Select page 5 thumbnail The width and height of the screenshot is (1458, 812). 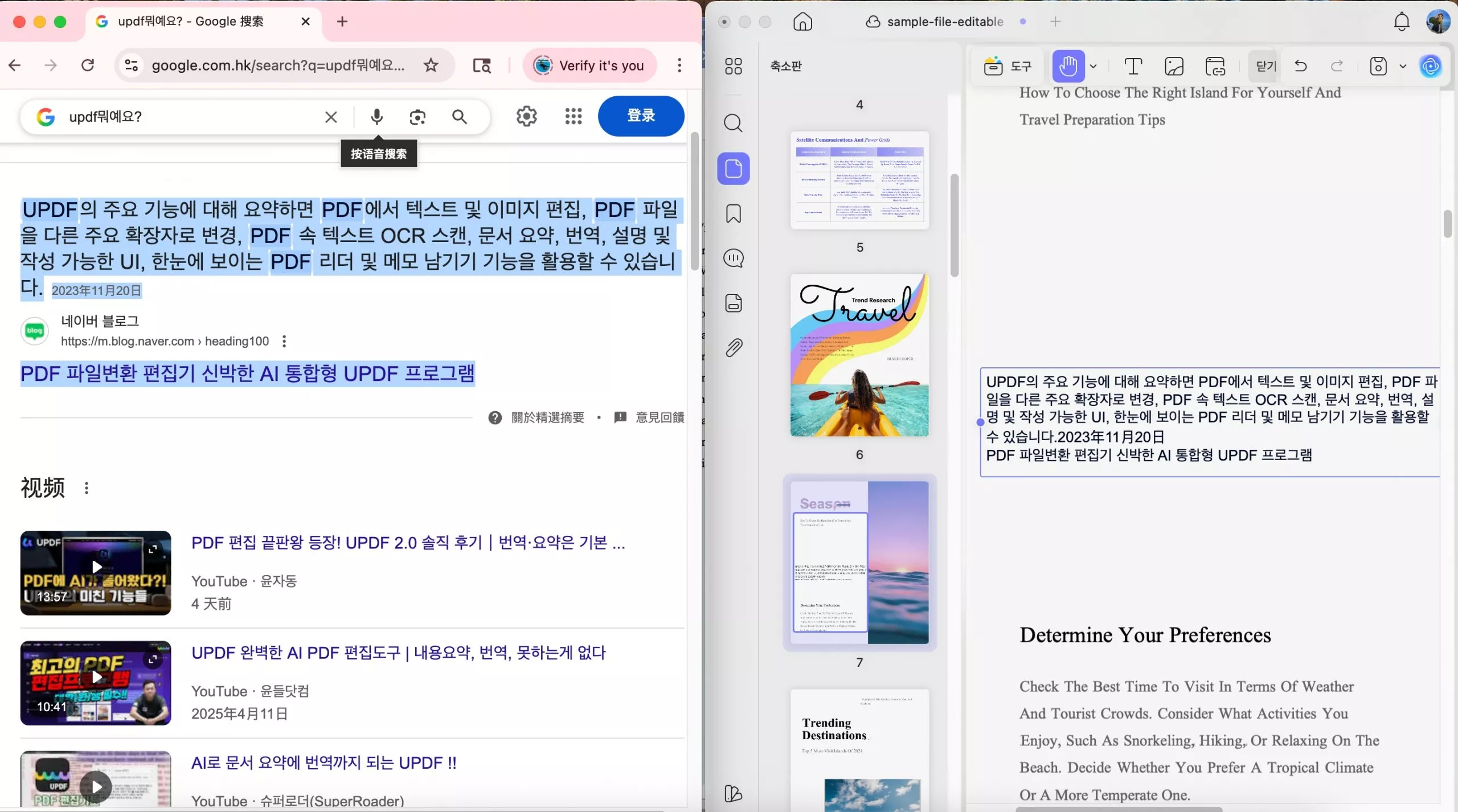click(859, 181)
